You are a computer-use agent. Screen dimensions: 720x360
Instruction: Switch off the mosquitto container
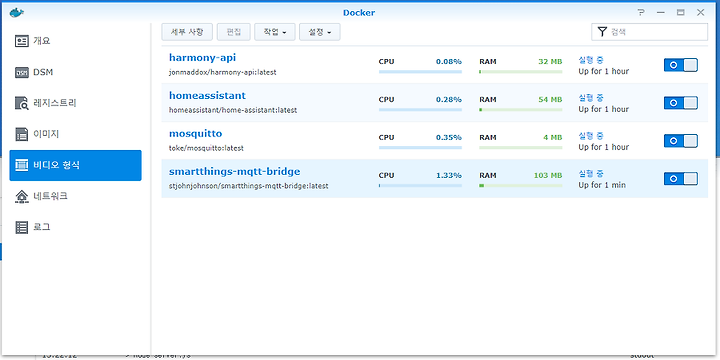tap(681, 141)
